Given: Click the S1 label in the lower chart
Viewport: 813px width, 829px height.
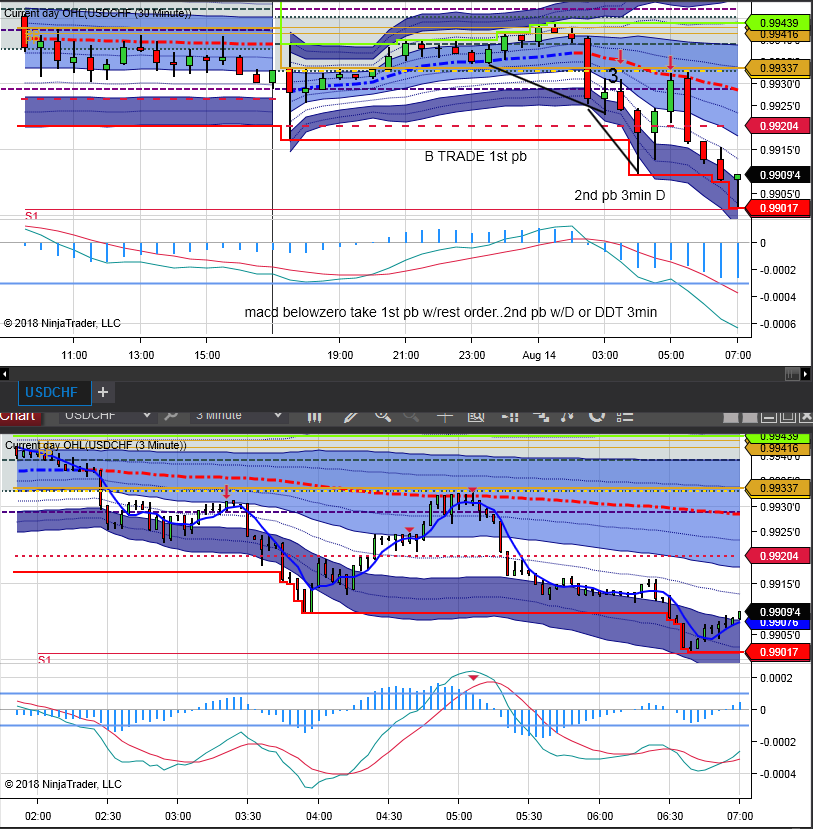Looking at the screenshot, I should coord(45,660).
